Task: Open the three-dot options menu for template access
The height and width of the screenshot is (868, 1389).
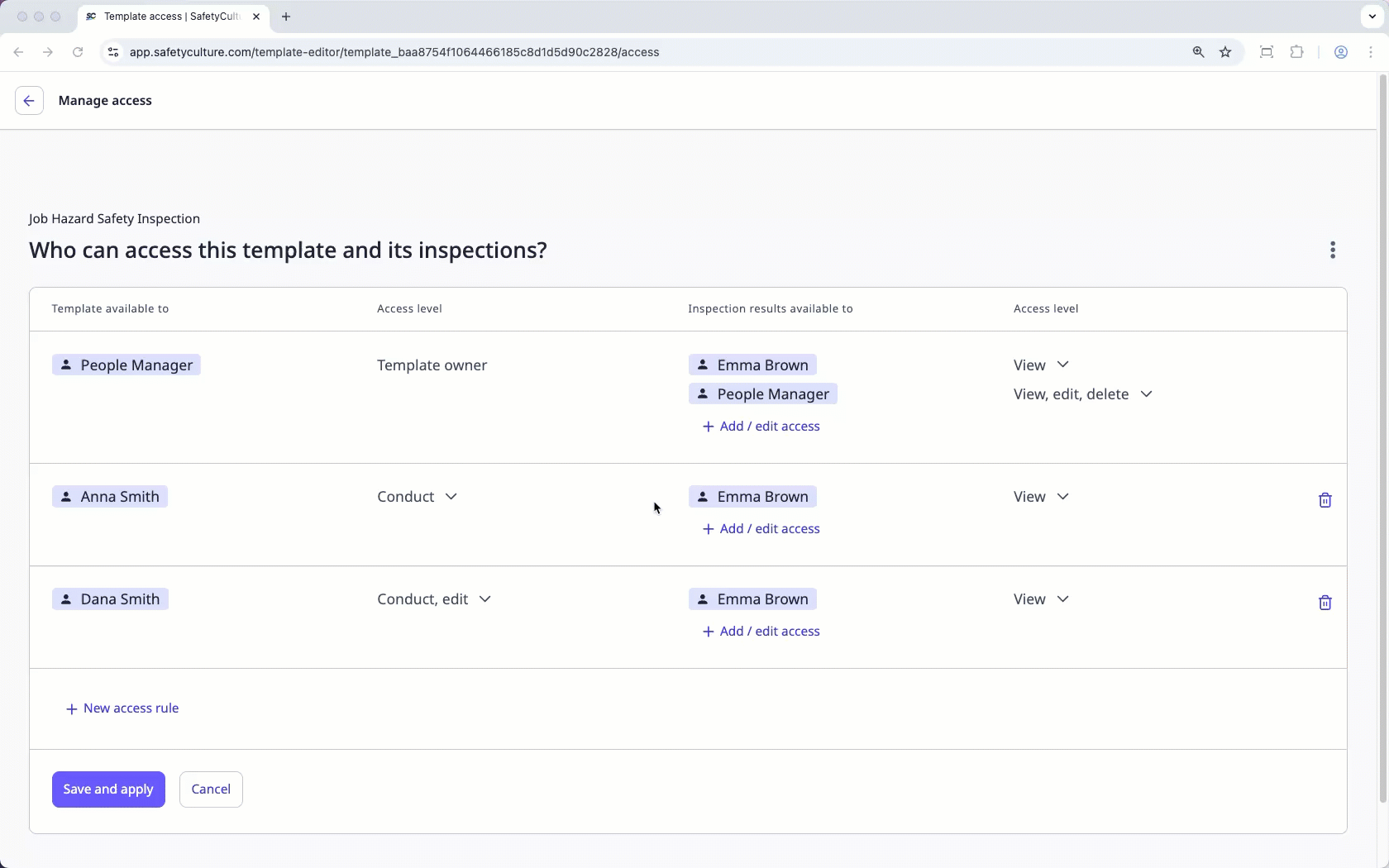Action: pyautogui.click(x=1332, y=250)
